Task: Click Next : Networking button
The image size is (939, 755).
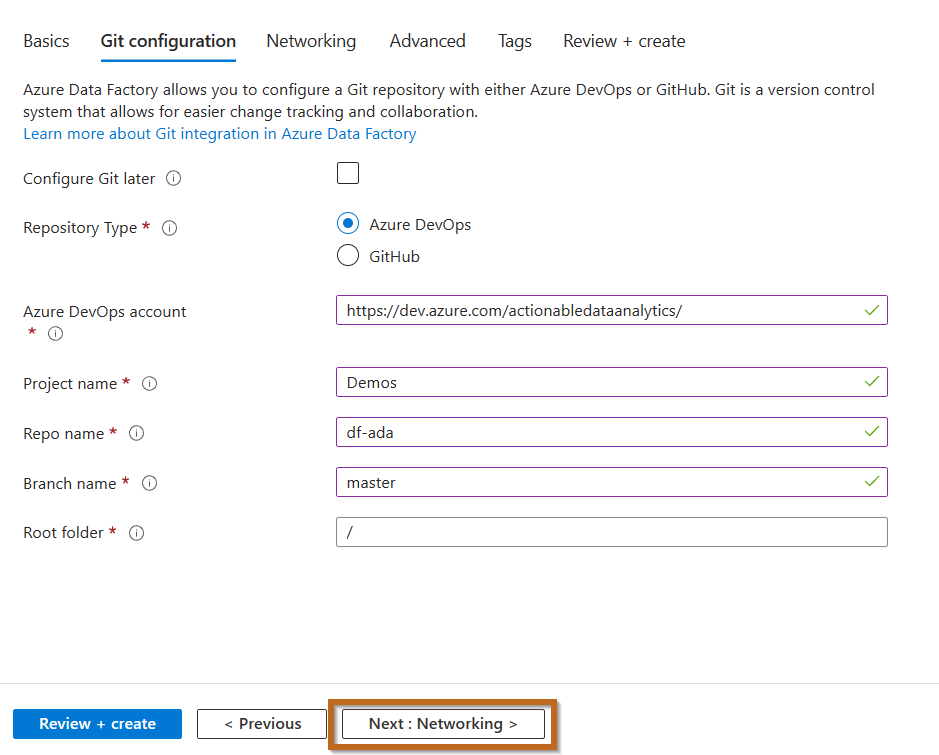Action: [x=443, y=724]
